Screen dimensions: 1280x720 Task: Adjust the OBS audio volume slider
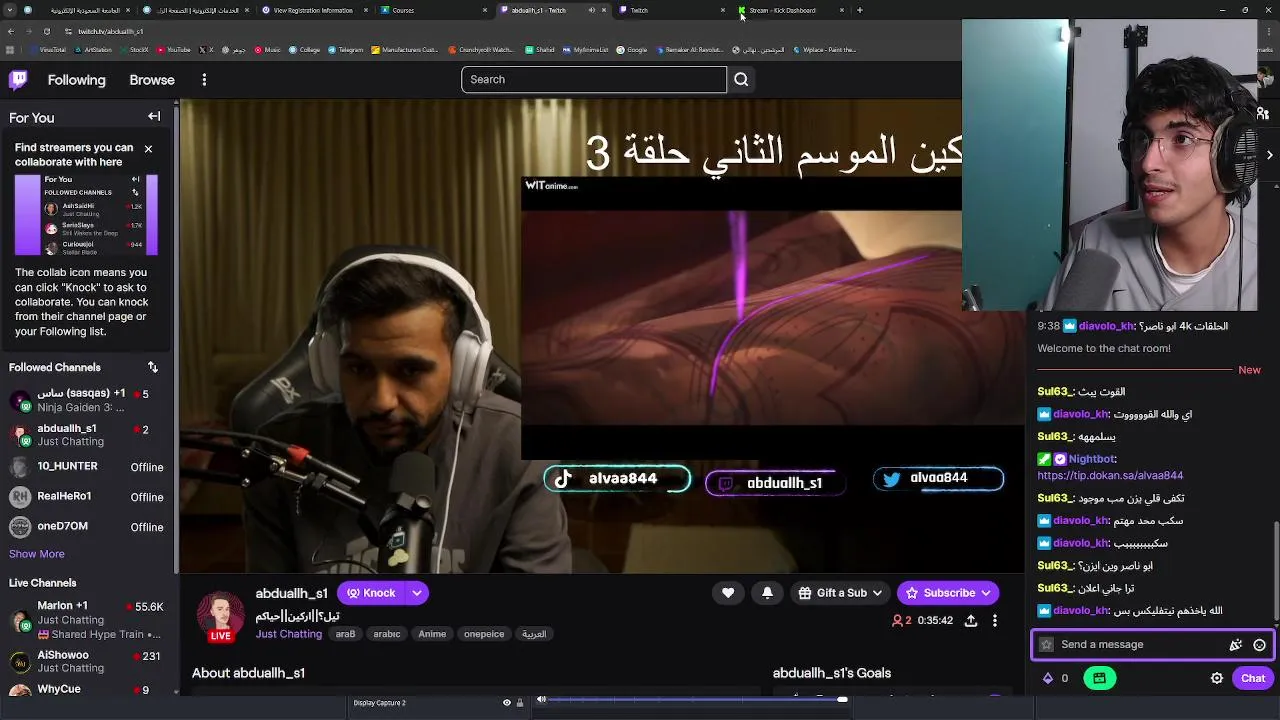[695, 700]
